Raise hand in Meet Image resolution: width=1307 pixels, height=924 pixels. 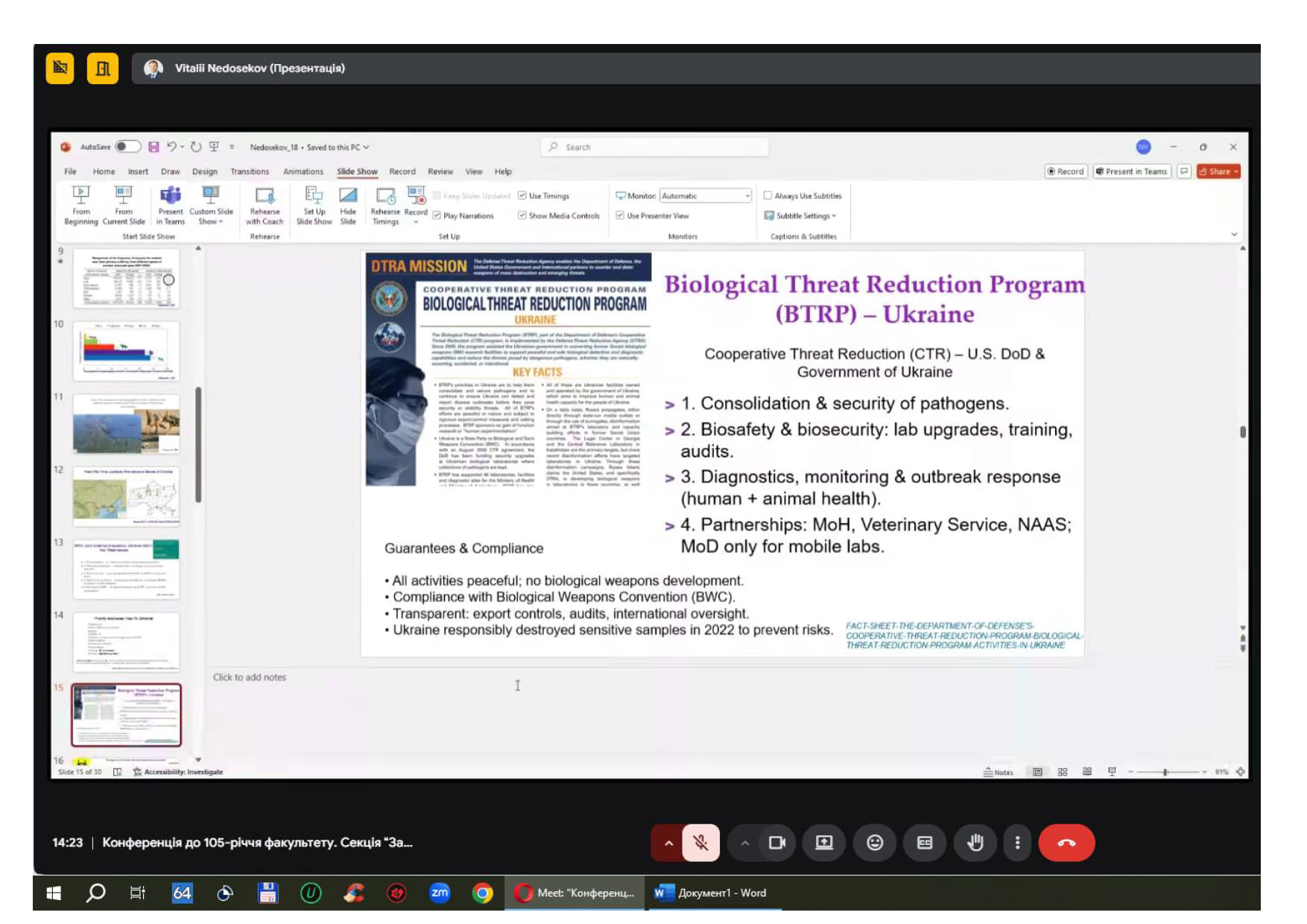[x=975, y=843]
